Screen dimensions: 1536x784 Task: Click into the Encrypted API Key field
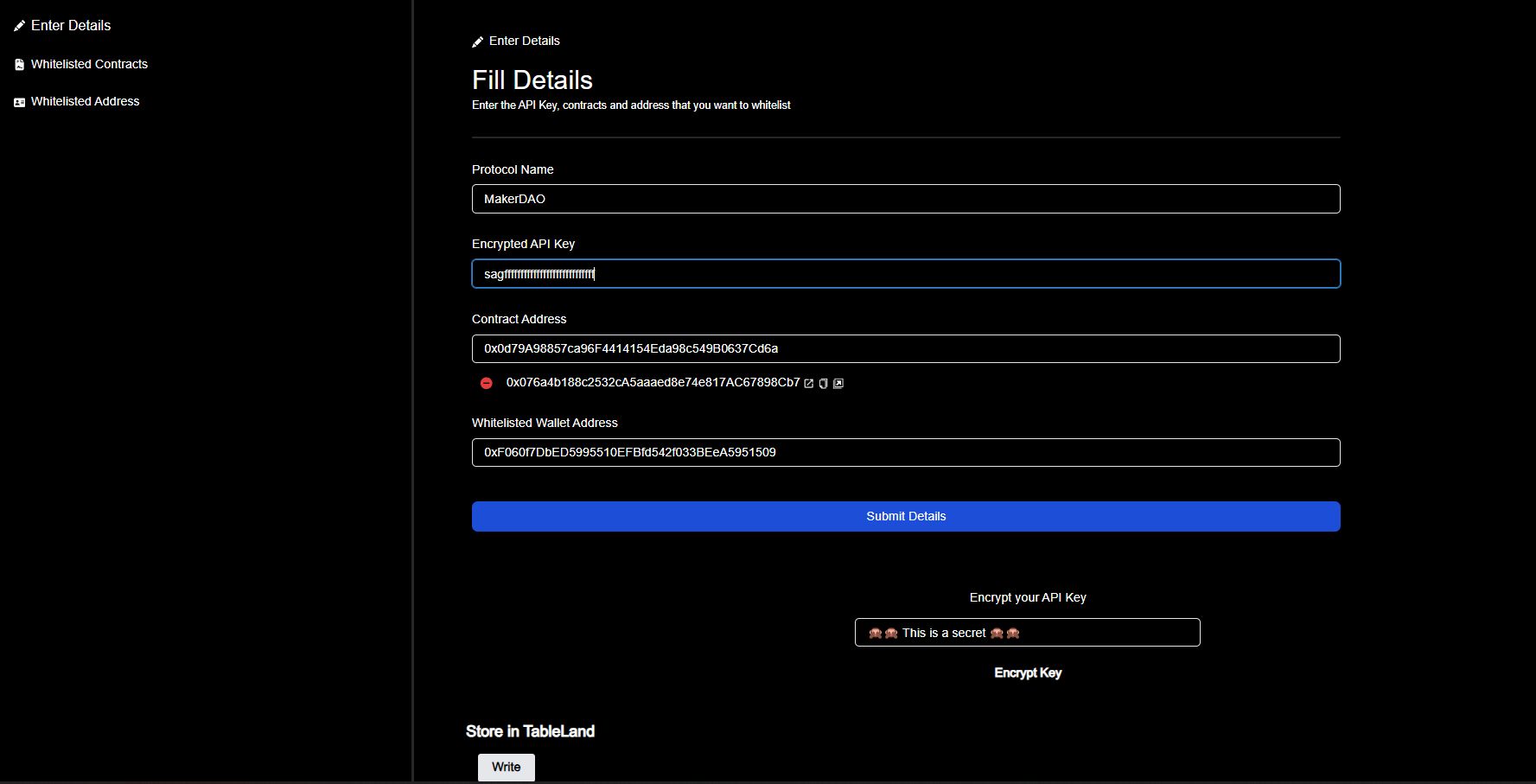pyautogui.click(x=906, y=274)
